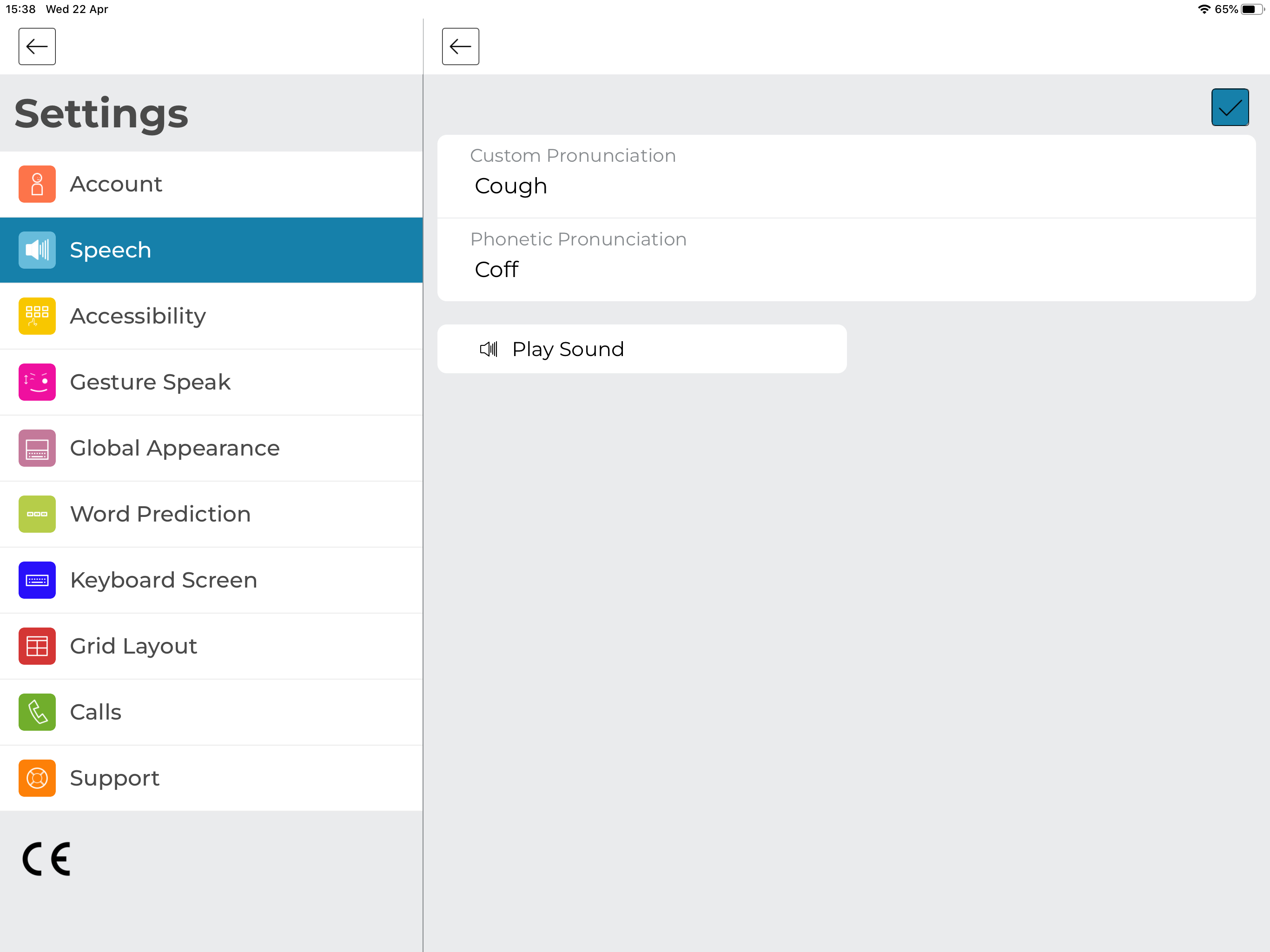Tap the Wi-Fi status icon

1204,9
